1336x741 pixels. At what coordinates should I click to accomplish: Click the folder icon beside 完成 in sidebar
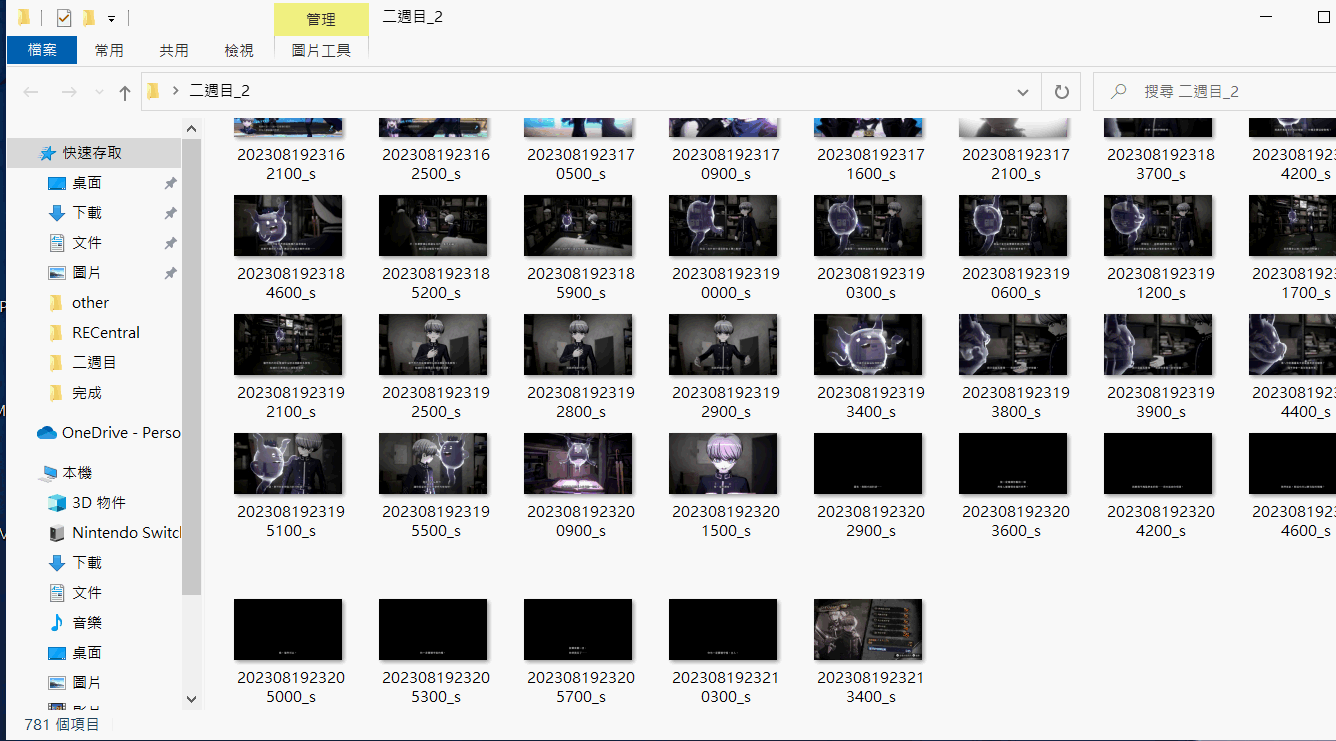click(x=57, y=393)
